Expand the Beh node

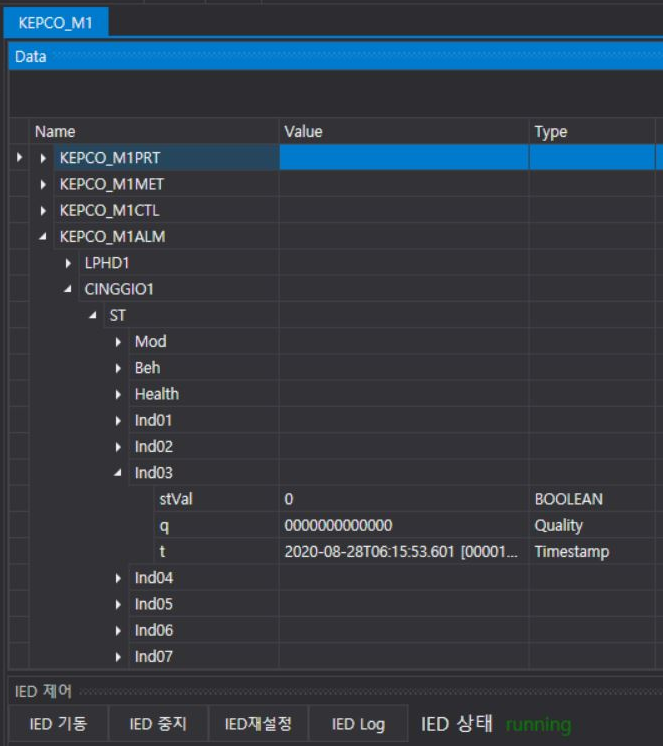pos(118,368)
